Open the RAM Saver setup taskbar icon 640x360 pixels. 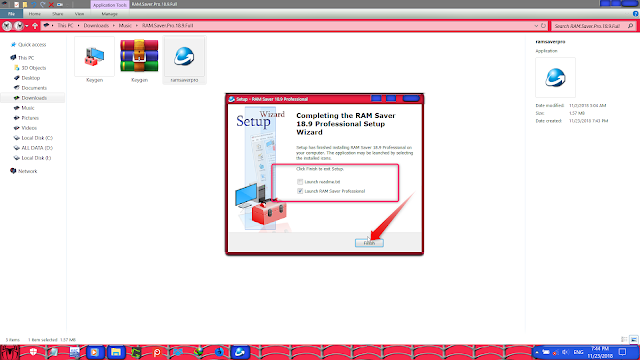(x=240, y=352)
